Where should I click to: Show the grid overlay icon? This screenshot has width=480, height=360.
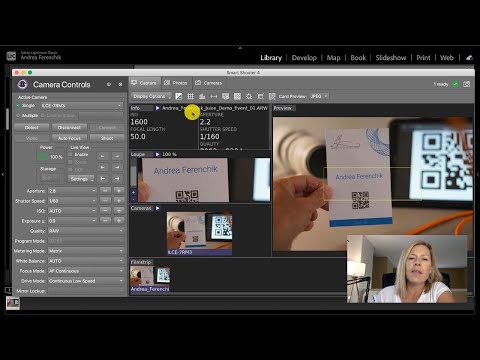coord(190,96)
